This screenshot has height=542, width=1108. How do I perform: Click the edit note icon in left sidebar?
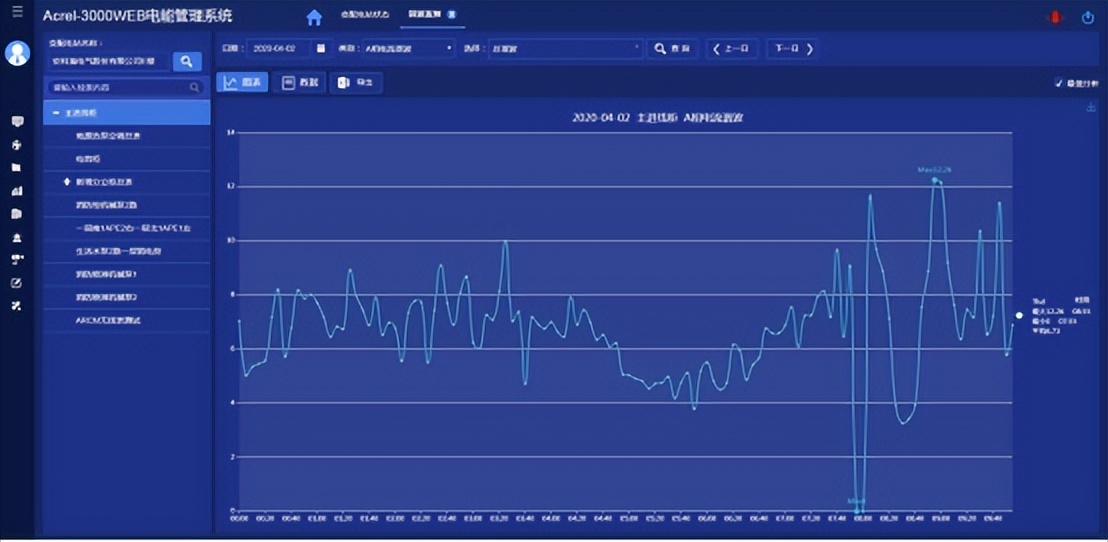tap(17, 283)
